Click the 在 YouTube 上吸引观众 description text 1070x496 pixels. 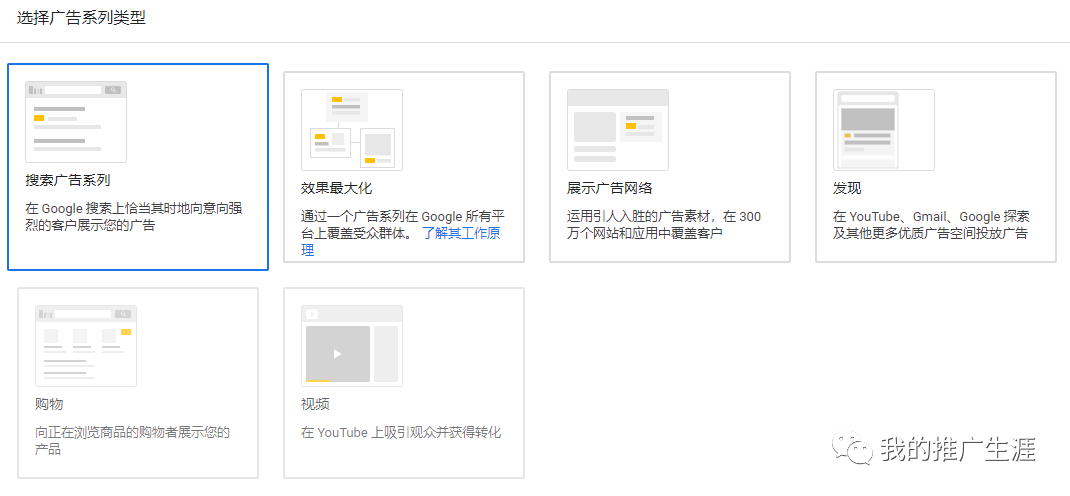[x=401, y=433]
